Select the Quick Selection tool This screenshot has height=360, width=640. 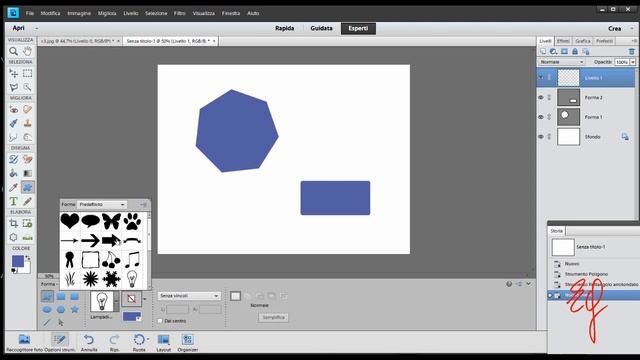27,87
